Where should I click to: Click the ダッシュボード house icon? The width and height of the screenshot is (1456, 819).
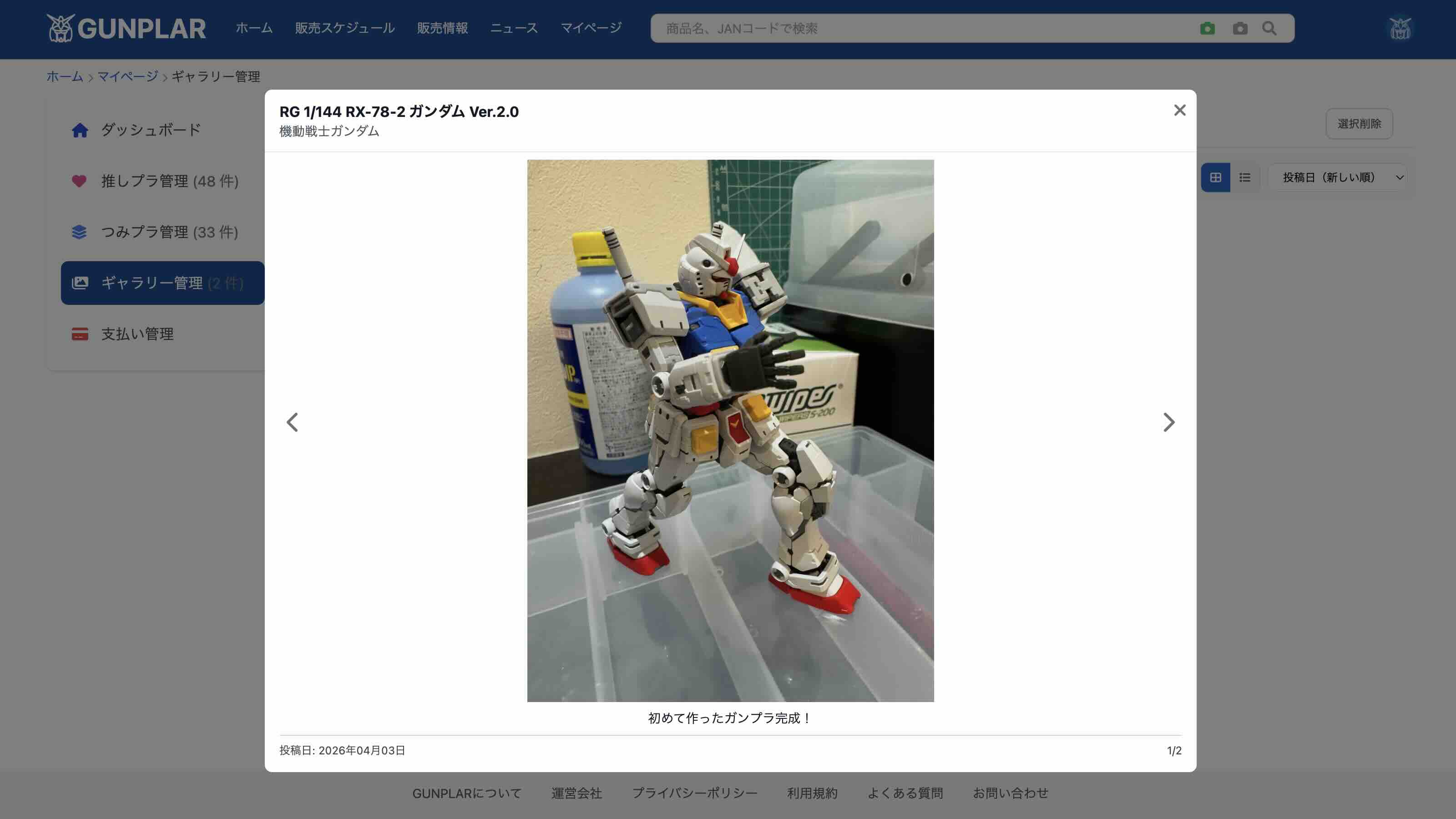(x=80, y=131)
